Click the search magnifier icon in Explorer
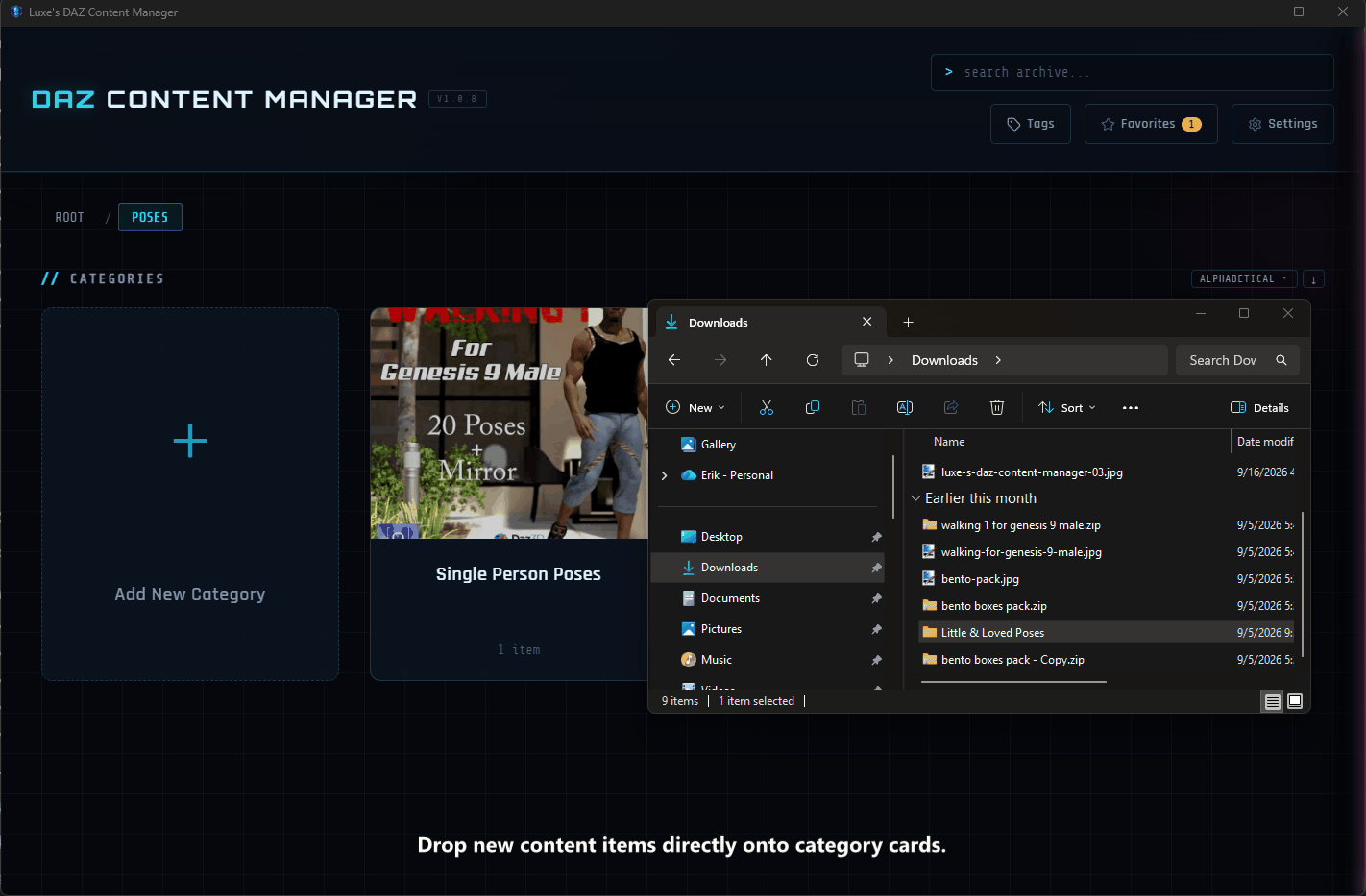Image resolution: width=1366 pixels, height=896 pixels. 1281,360
